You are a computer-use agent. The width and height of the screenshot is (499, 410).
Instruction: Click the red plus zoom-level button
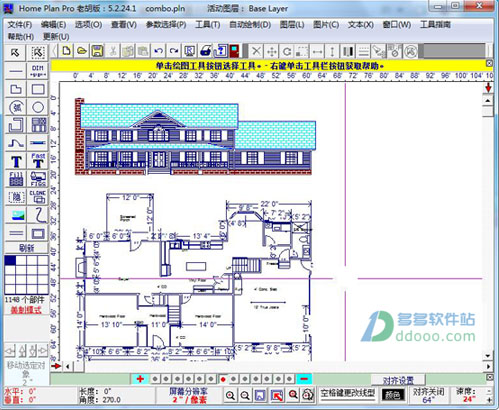[140, 379]
